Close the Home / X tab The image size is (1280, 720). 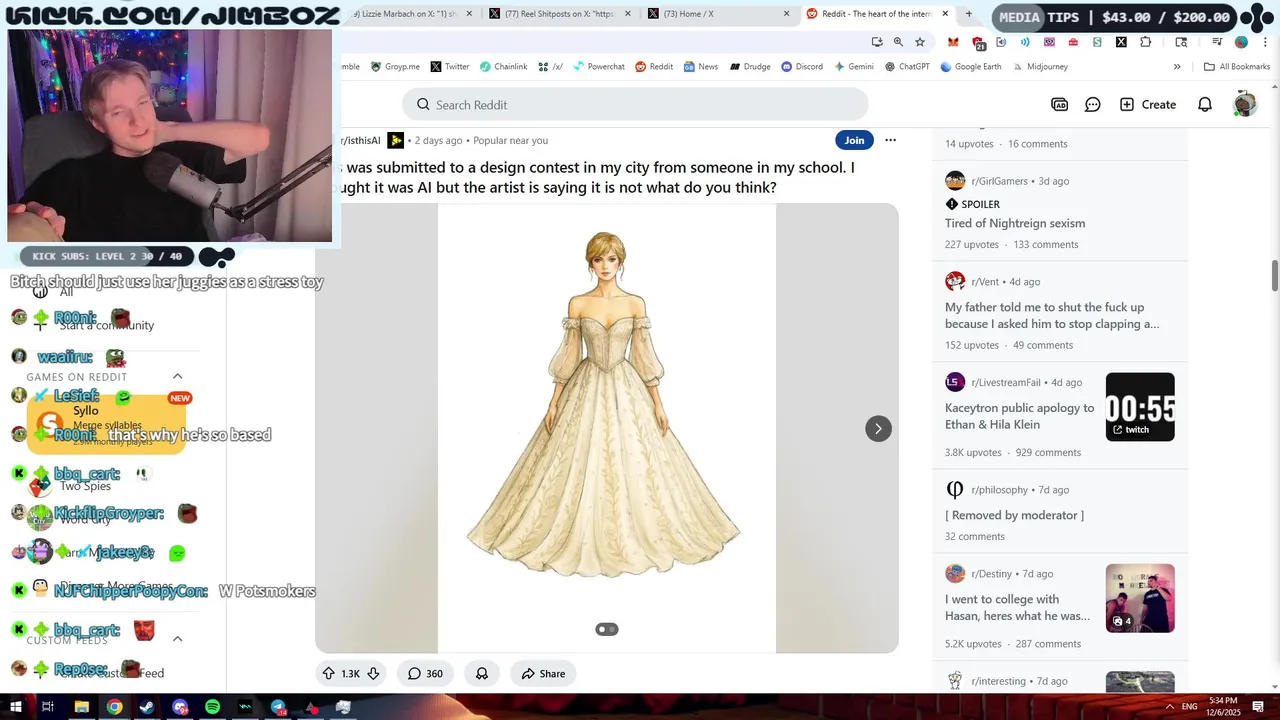click(x=786, y=14)
